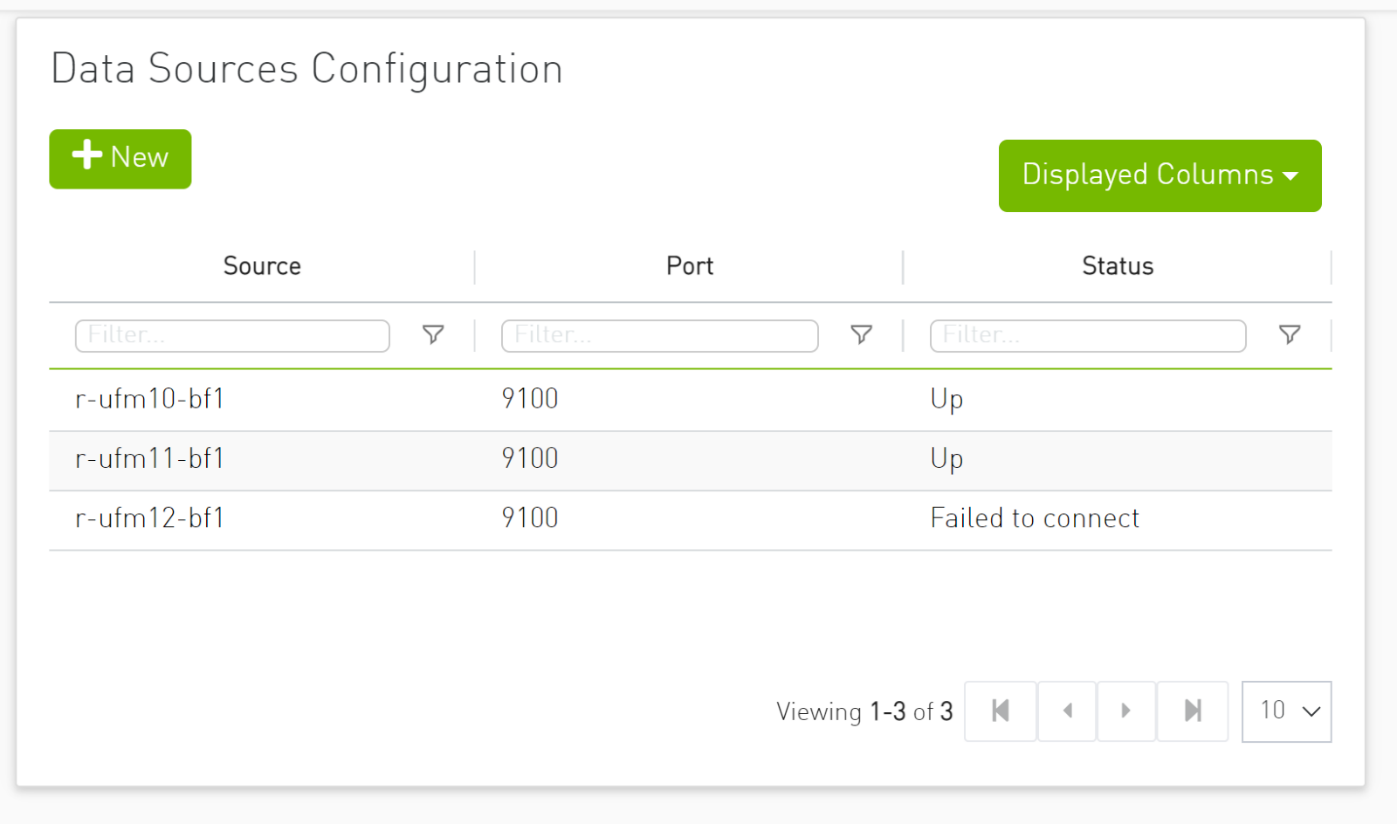1397x824 pixels.
Task: Jump to first page with skip-back icon
Action: point(1000,711)
